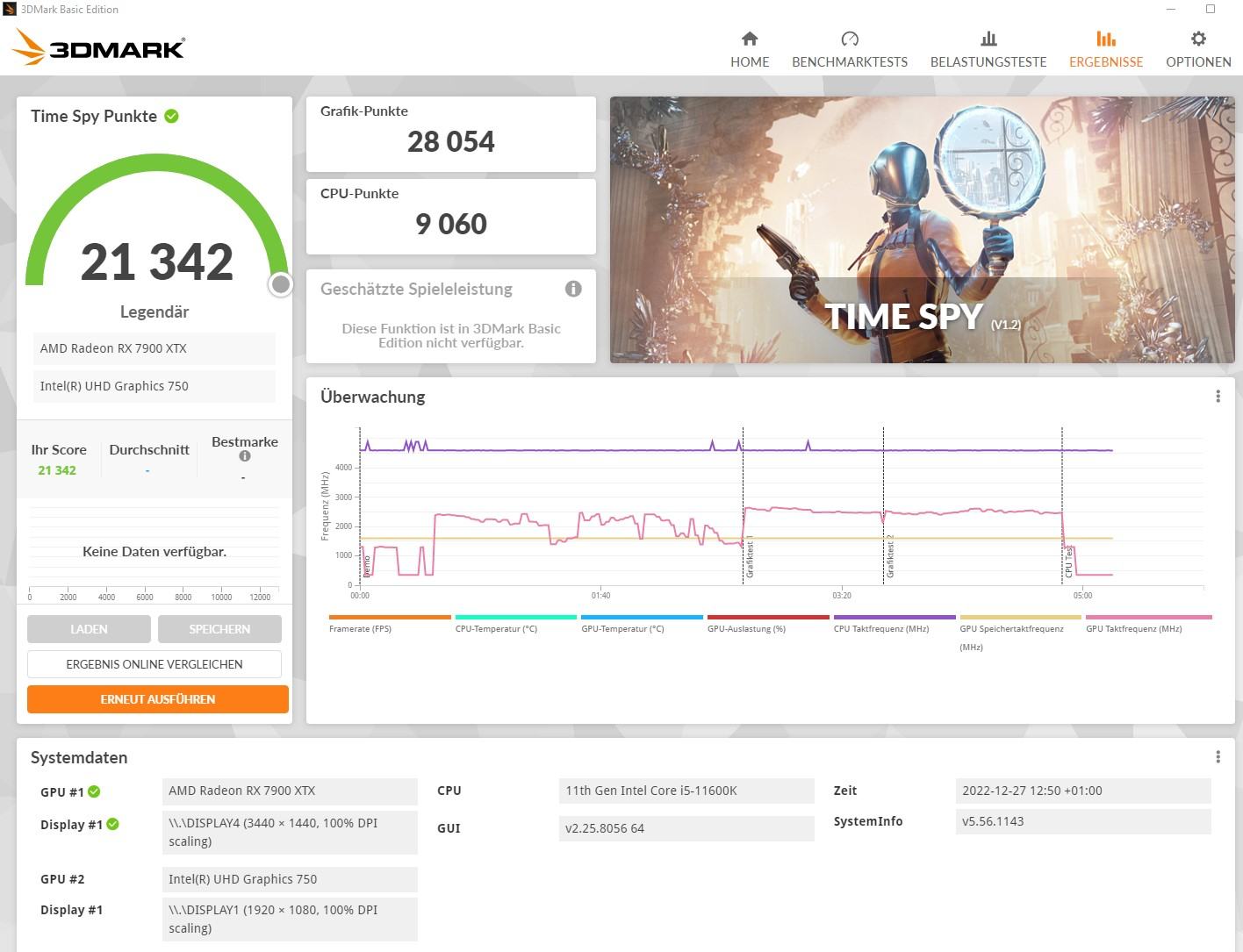Click AMD Radeon RX 7900 XTX under Legendär
1243x952 pixels.
154,348
